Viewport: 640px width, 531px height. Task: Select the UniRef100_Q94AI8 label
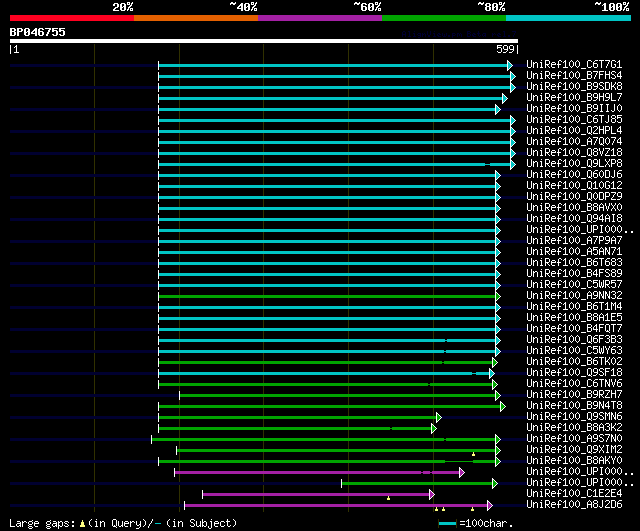(x=574, y=219)
